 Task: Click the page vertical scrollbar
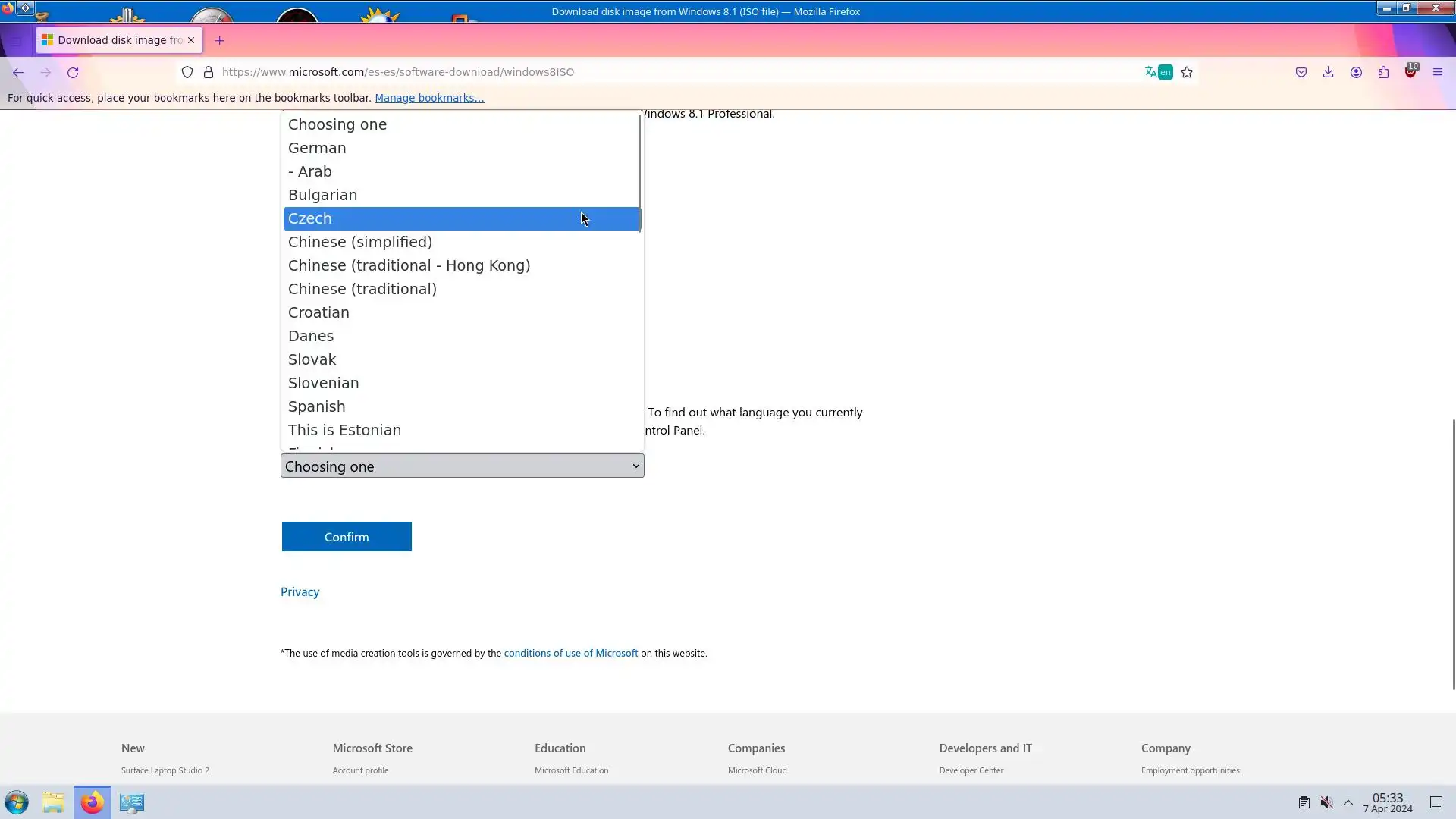pyautogui.click(x=1453, y=554)
